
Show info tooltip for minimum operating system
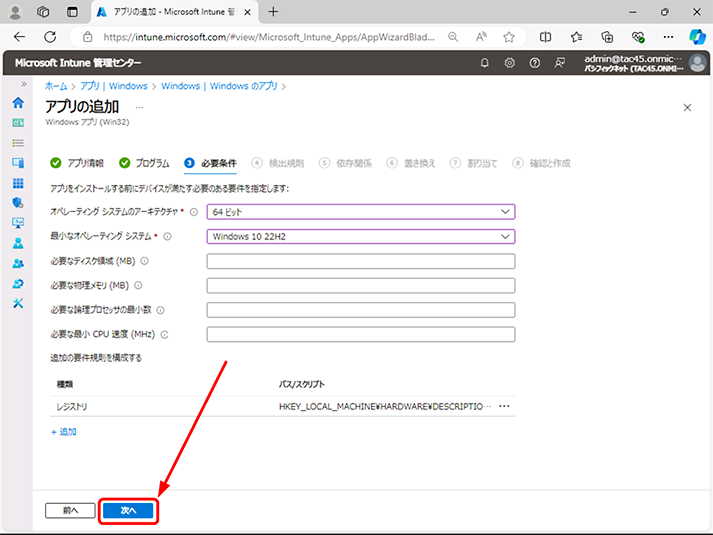coord(167,236)
